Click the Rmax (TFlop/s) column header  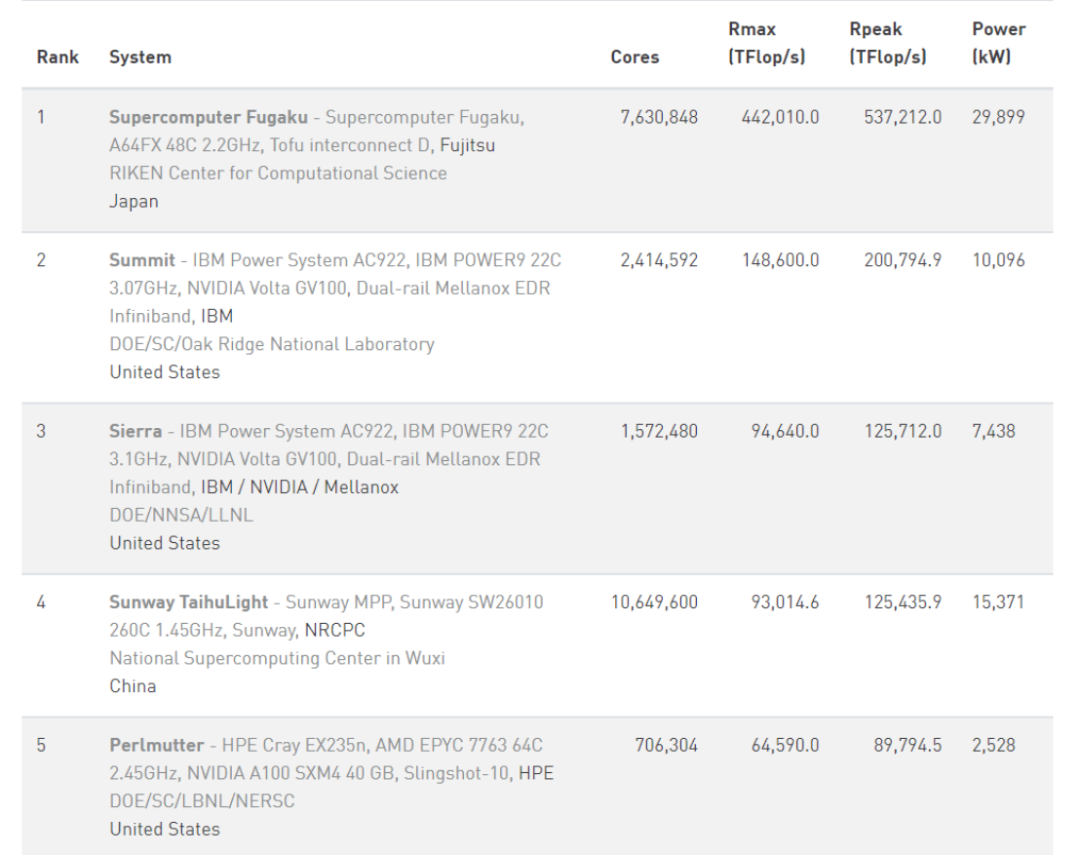[x=767, y=43]
